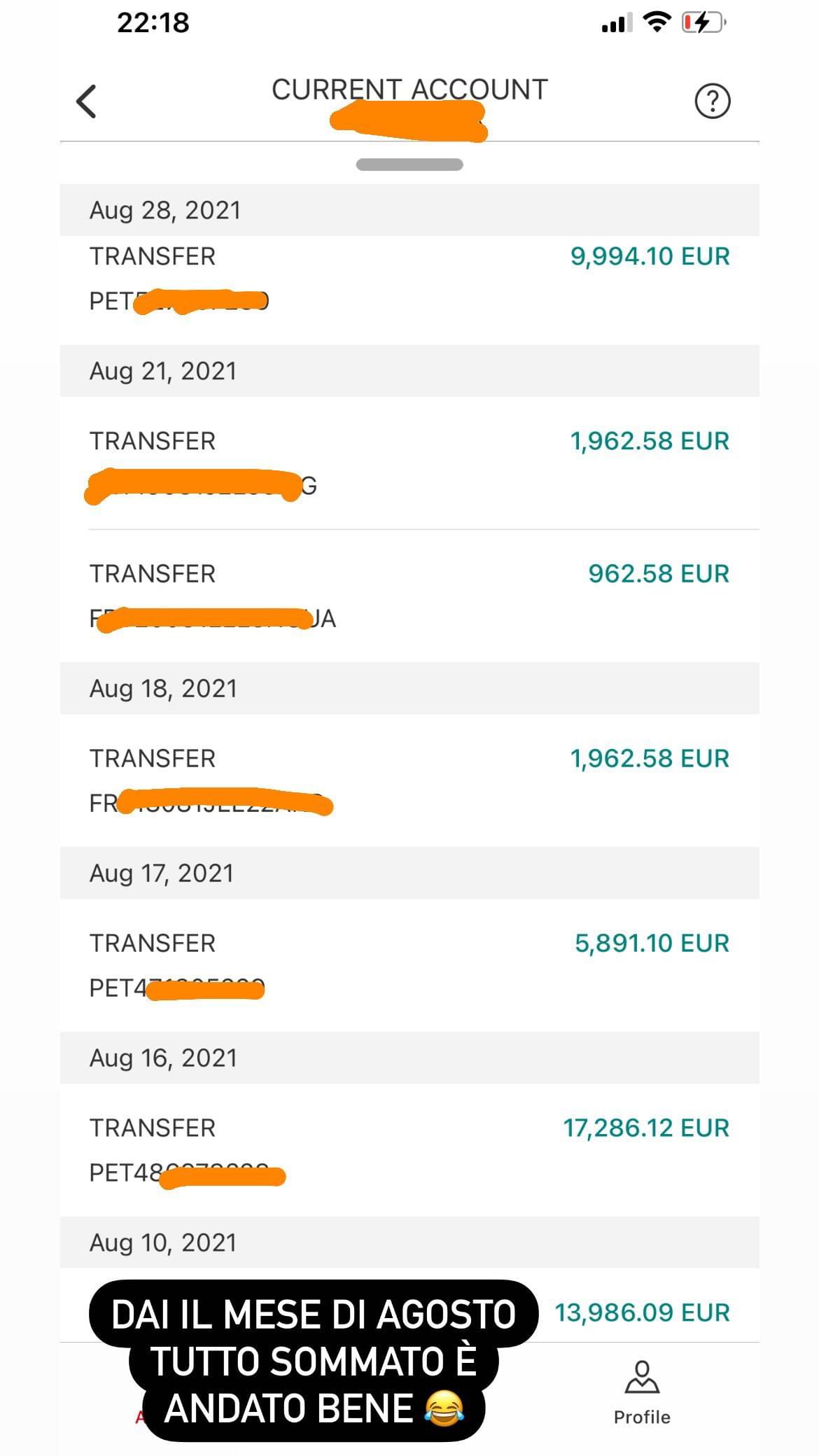The image size is (819, 1456).
Task: Tap the Aug 21, 2021 date header
Action: coord(163,371)
